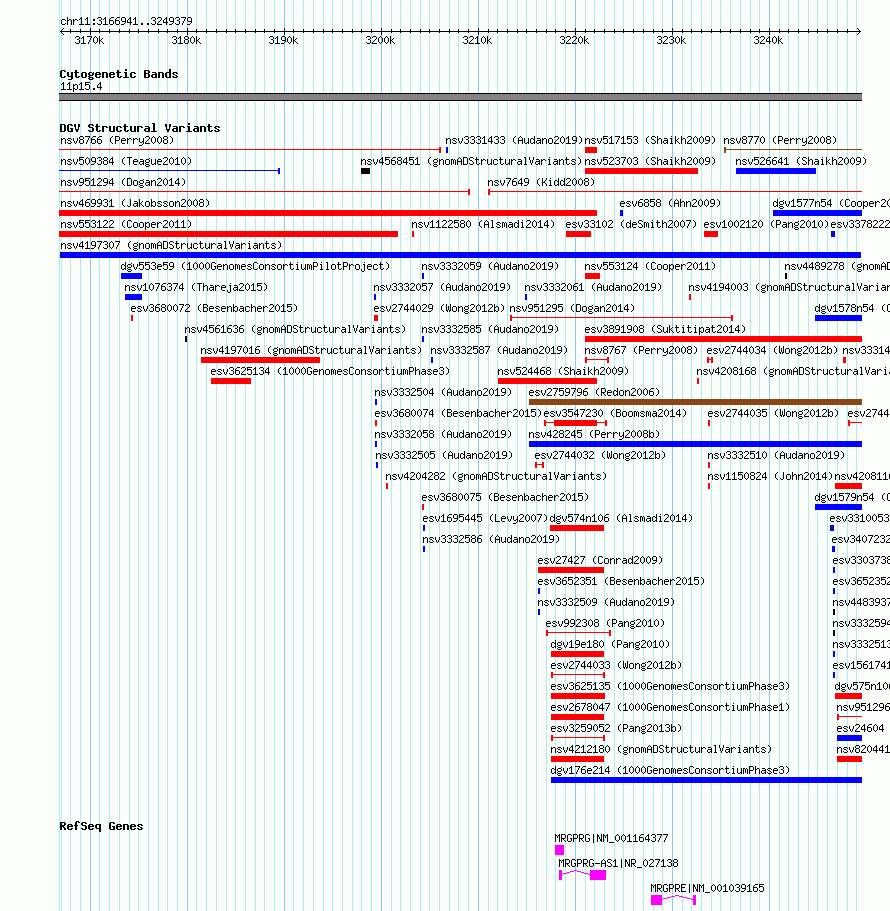
Task: Open the nsv8766 (Perry2008) variant label
Action: pyautogui.click(x=117, y=141)
